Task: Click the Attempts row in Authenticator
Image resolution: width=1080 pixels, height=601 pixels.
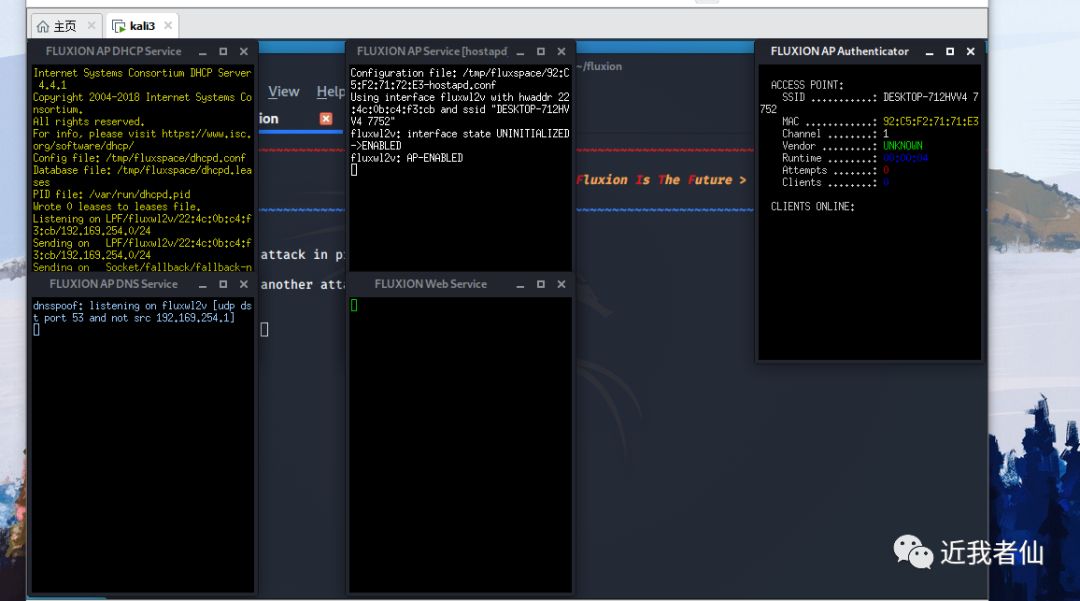Action: point(835,170)
